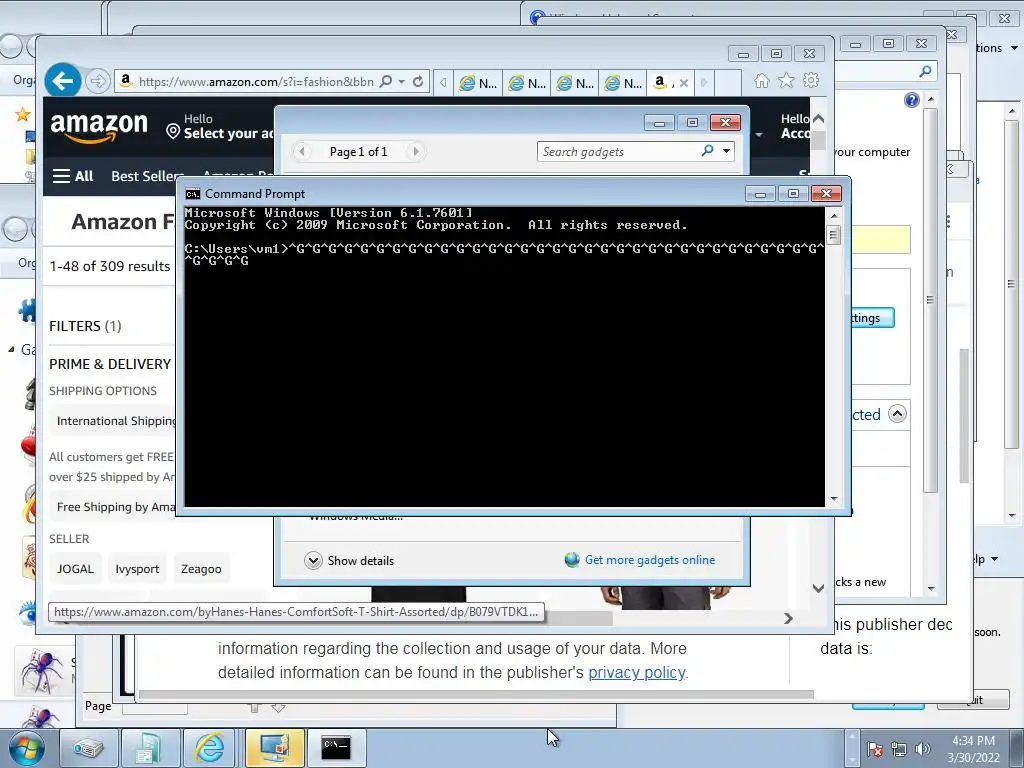Screen dimensions: 1024x768
Task: Click the network tray icon
Action: [x=899, y=750]
